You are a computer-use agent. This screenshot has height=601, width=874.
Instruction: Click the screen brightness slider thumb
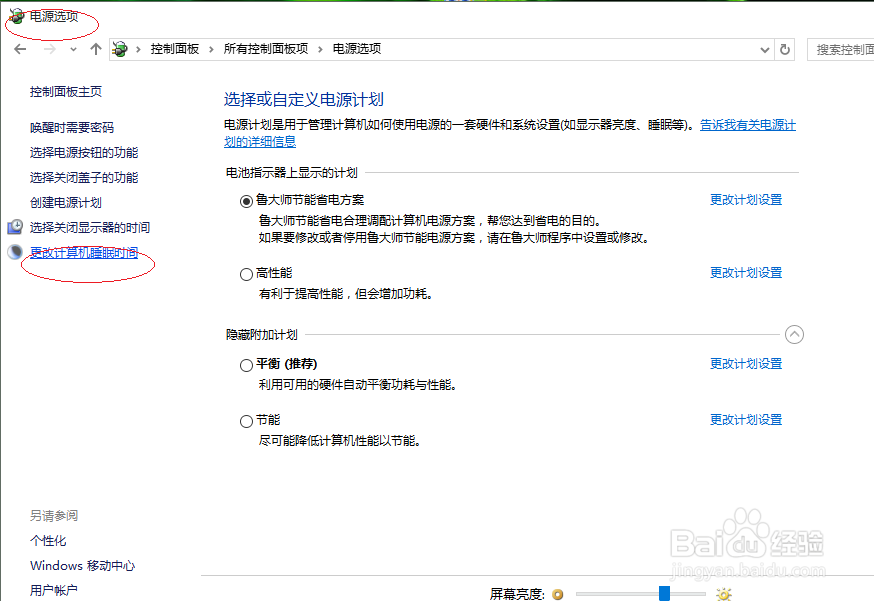point(664,593)
